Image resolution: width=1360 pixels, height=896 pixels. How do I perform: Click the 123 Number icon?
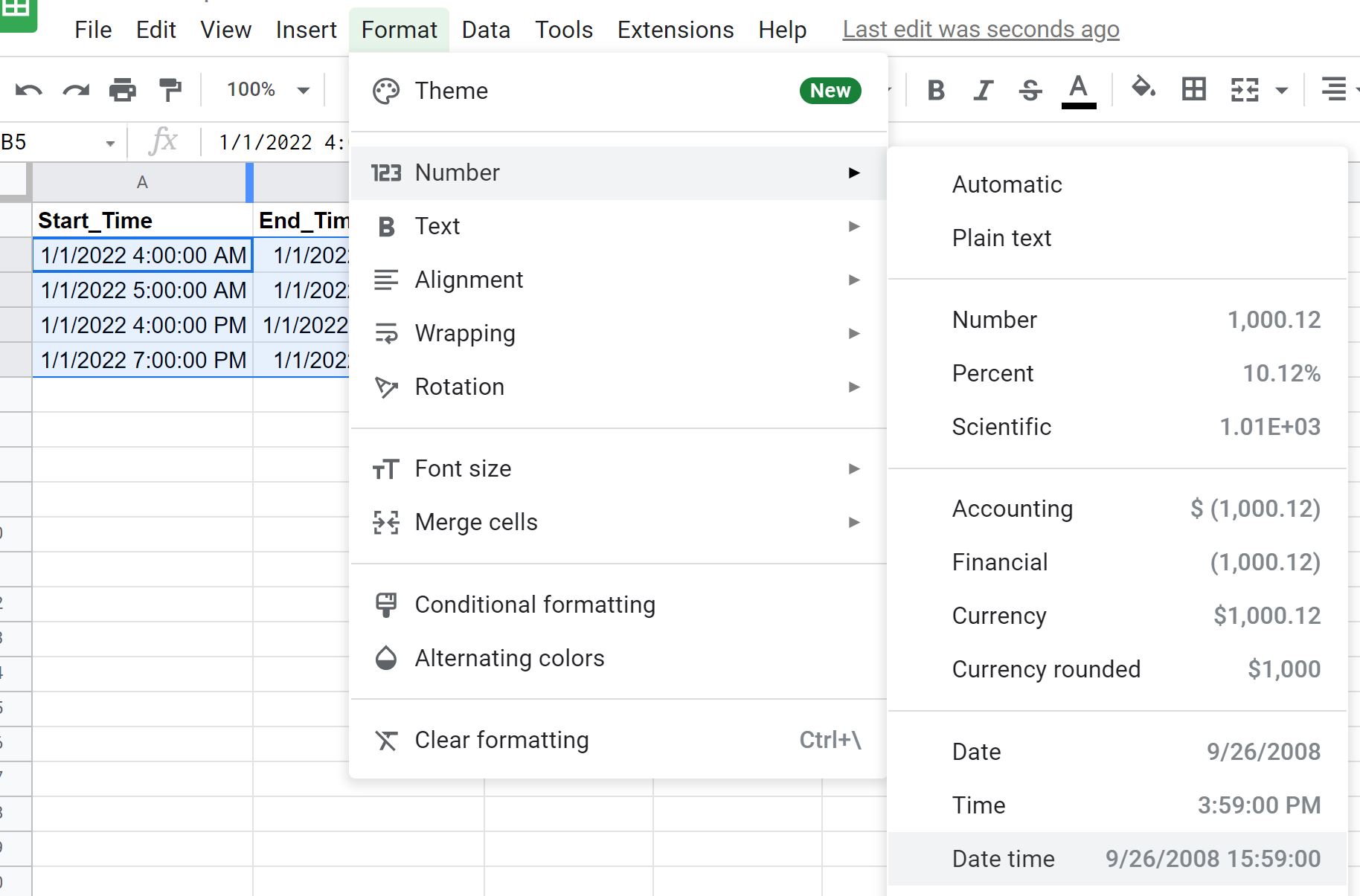pyautogui.click(x=386, y=173)
